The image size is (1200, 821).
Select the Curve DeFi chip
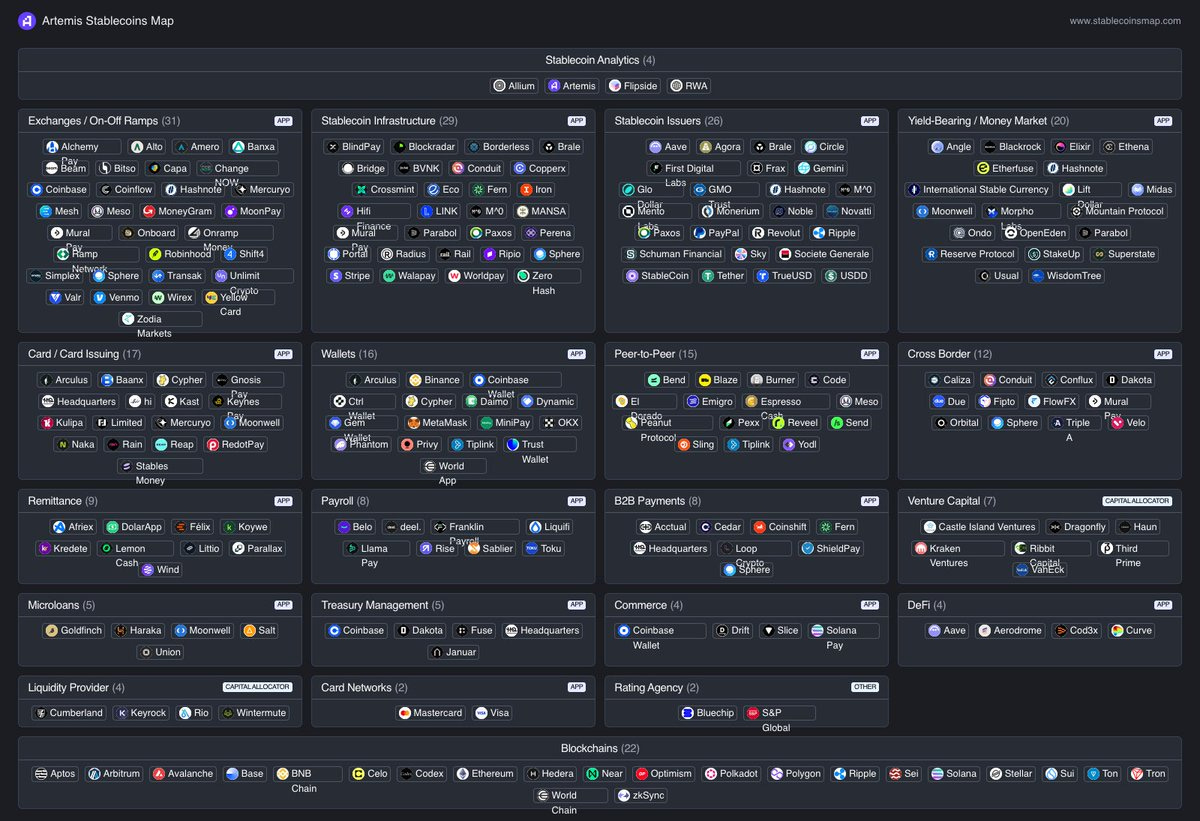click(x=1132, y=631)
